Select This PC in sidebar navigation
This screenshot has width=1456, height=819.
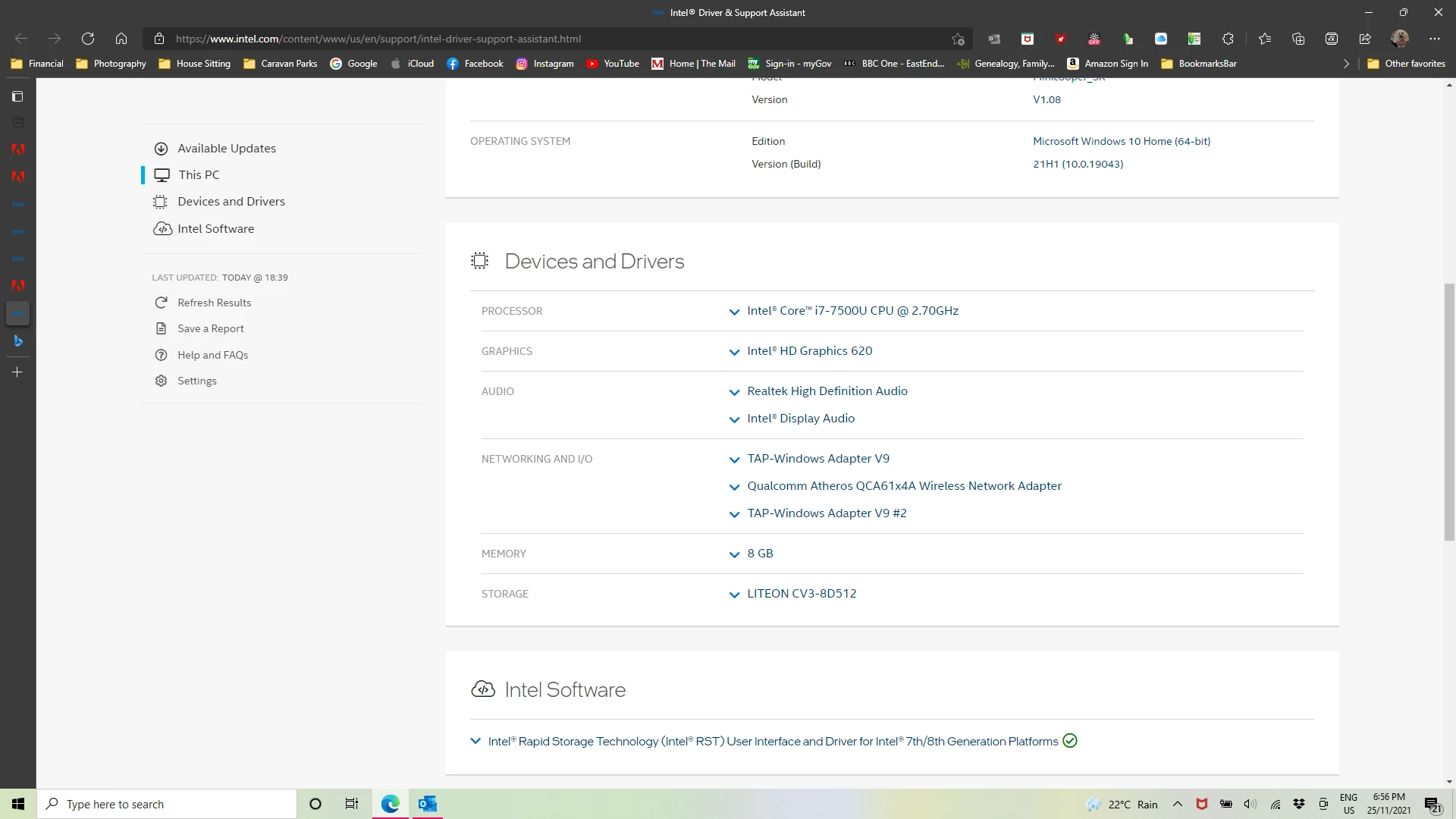tap(199, 175)
